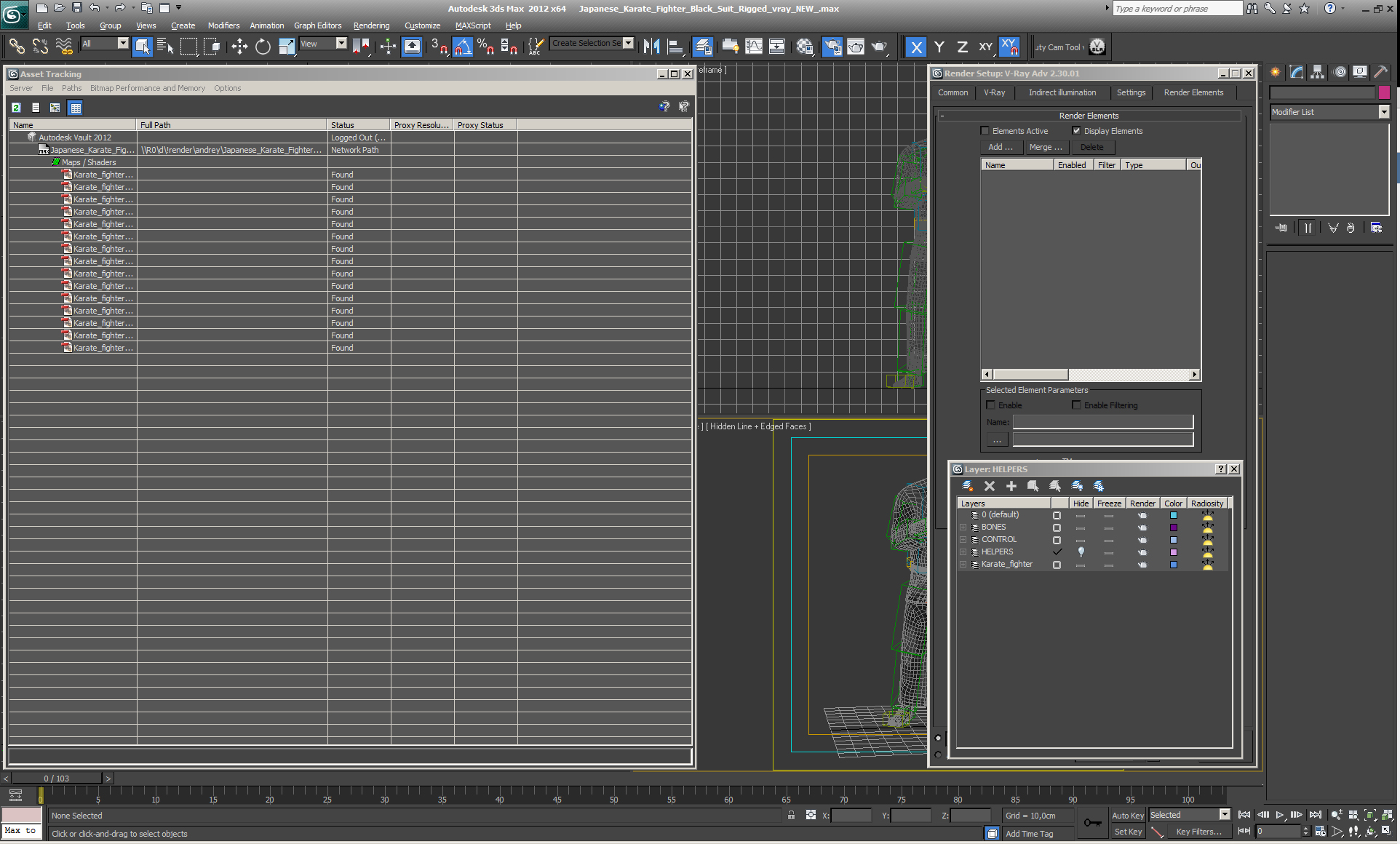Open the Rendering menu
The image size is (1400, 844).
pos(371,25)
